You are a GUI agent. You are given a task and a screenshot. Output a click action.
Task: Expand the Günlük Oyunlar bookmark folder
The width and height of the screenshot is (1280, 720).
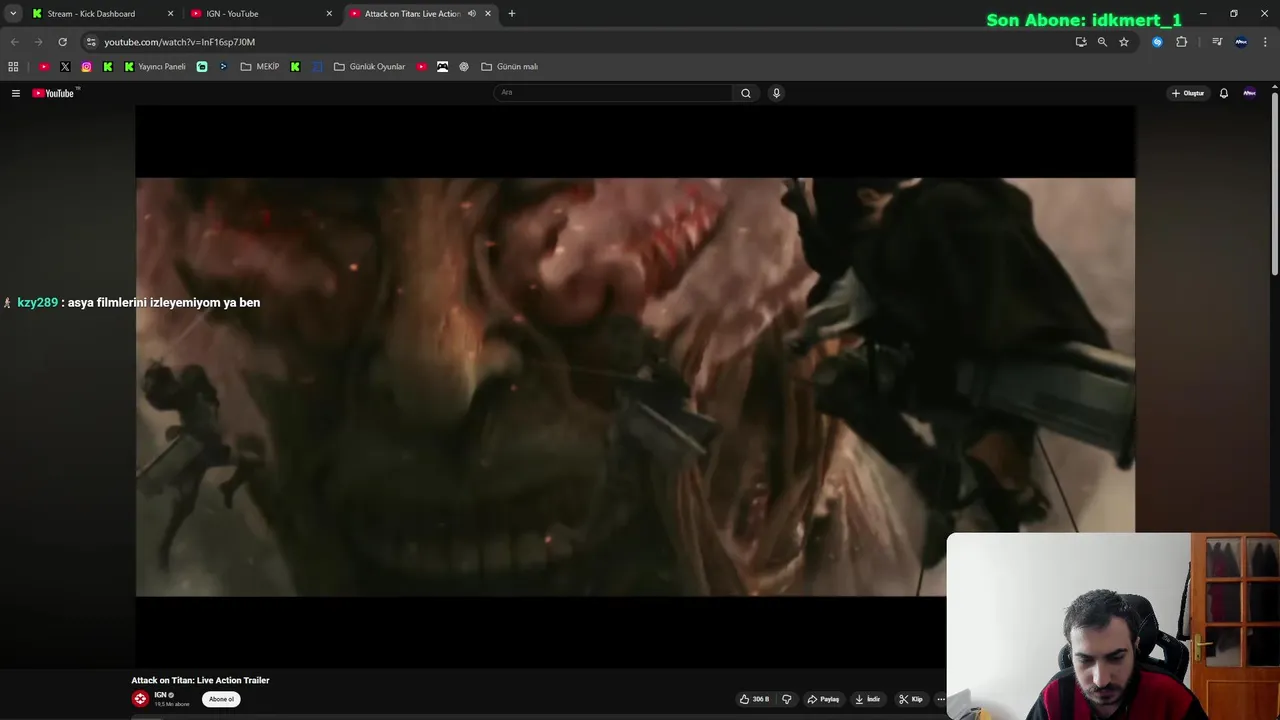point(370,67)
